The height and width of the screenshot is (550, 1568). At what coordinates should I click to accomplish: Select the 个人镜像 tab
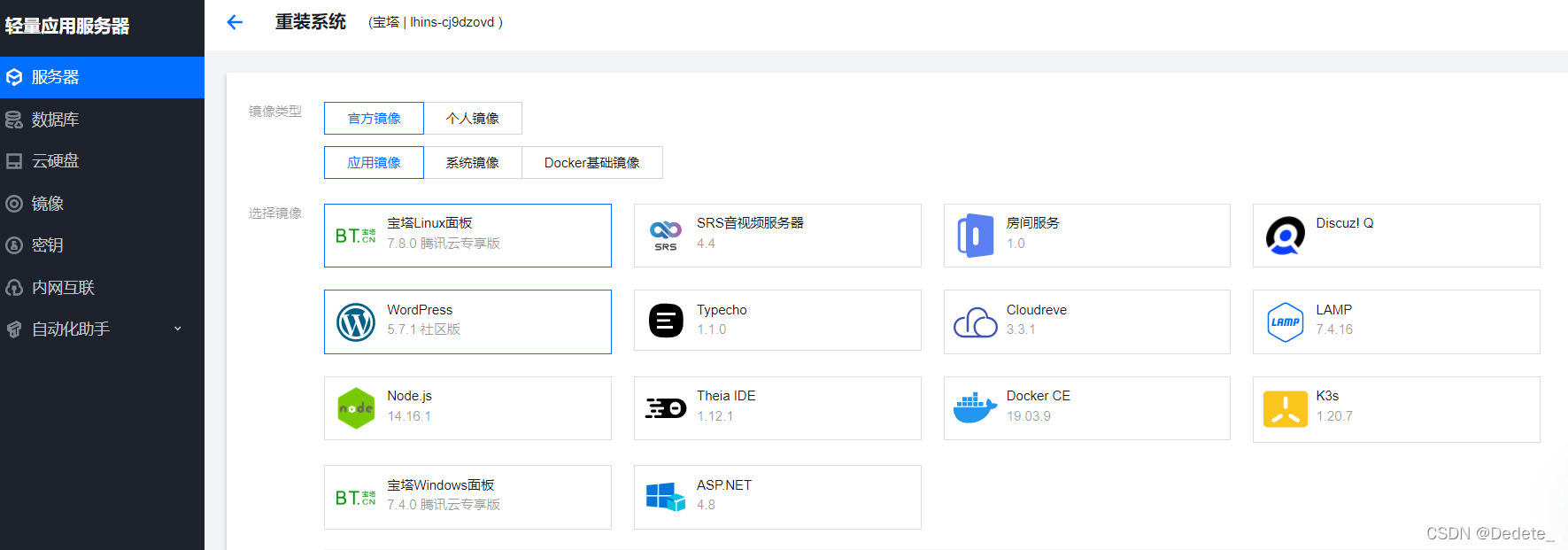click(x=473, y=119)
